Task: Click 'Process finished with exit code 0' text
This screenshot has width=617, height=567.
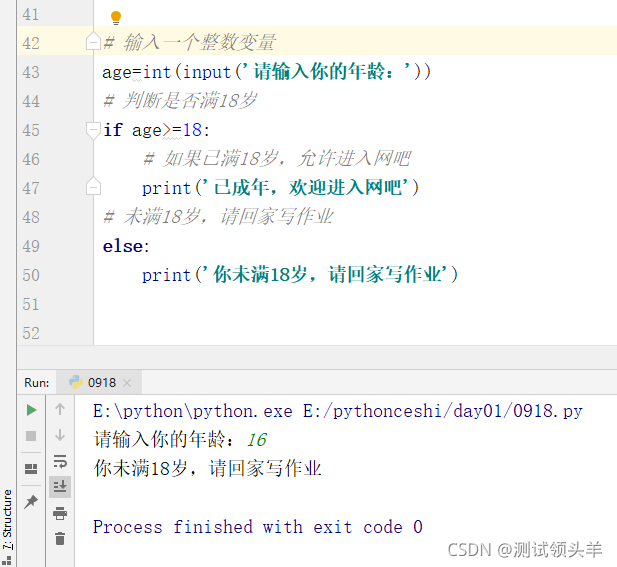Action: coord(258,527)
